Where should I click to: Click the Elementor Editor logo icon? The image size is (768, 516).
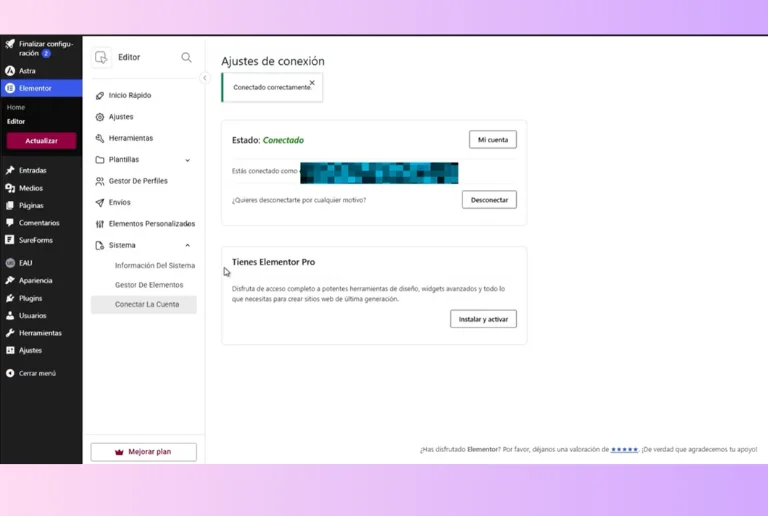coord(101,57)
